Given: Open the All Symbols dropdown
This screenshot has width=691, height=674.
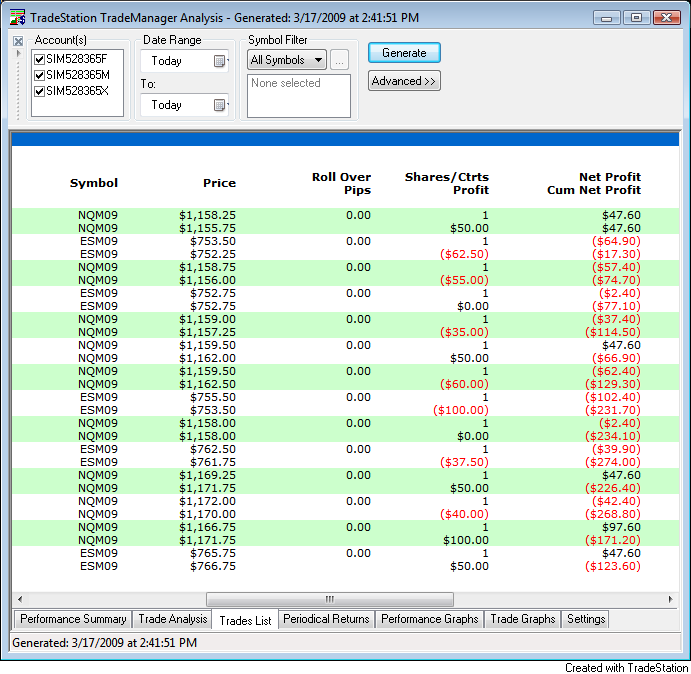Looking at the screenshot, I should [287, 60].
